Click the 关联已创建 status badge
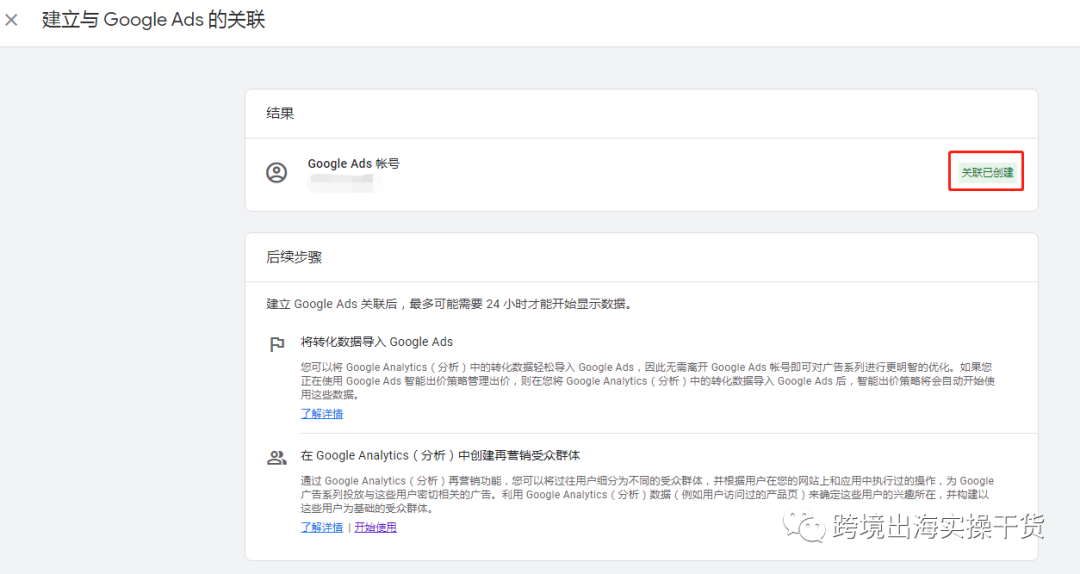Screen dimensions: 1080x574 click(987, 172)
